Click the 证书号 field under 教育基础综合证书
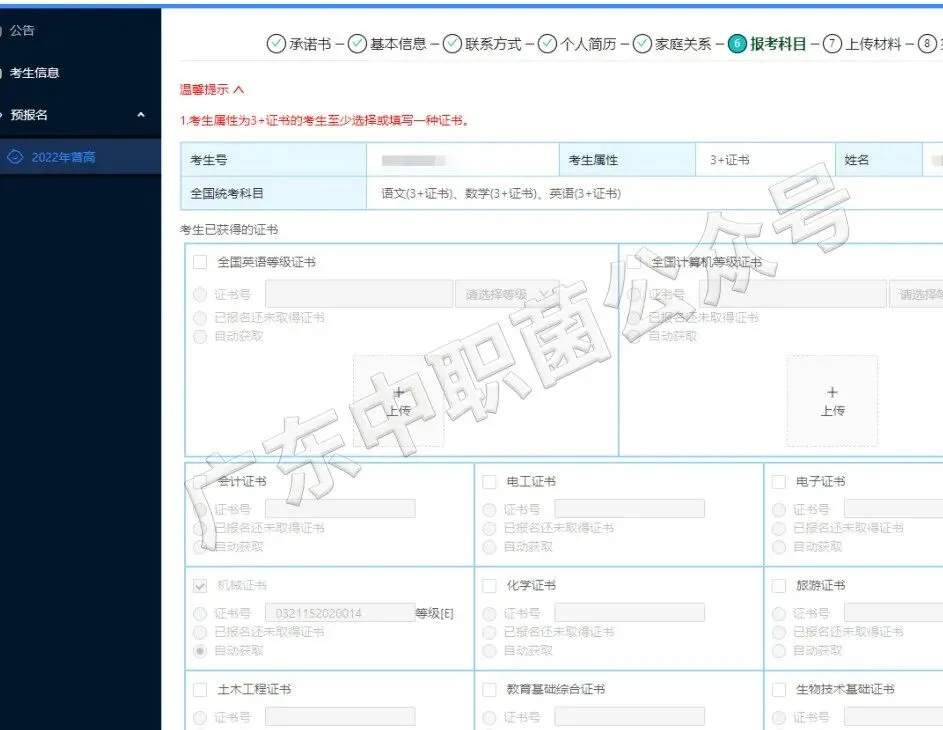The image size is (943, 730). point(629,717)
